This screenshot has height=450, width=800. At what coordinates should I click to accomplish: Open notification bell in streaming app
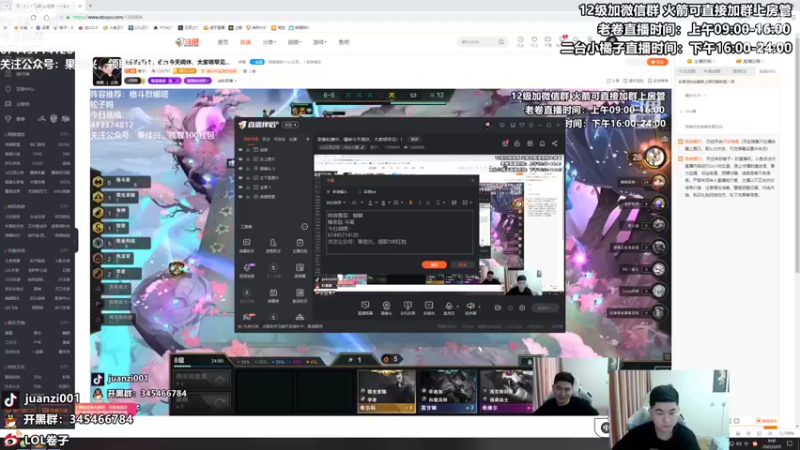click(542, 143)
